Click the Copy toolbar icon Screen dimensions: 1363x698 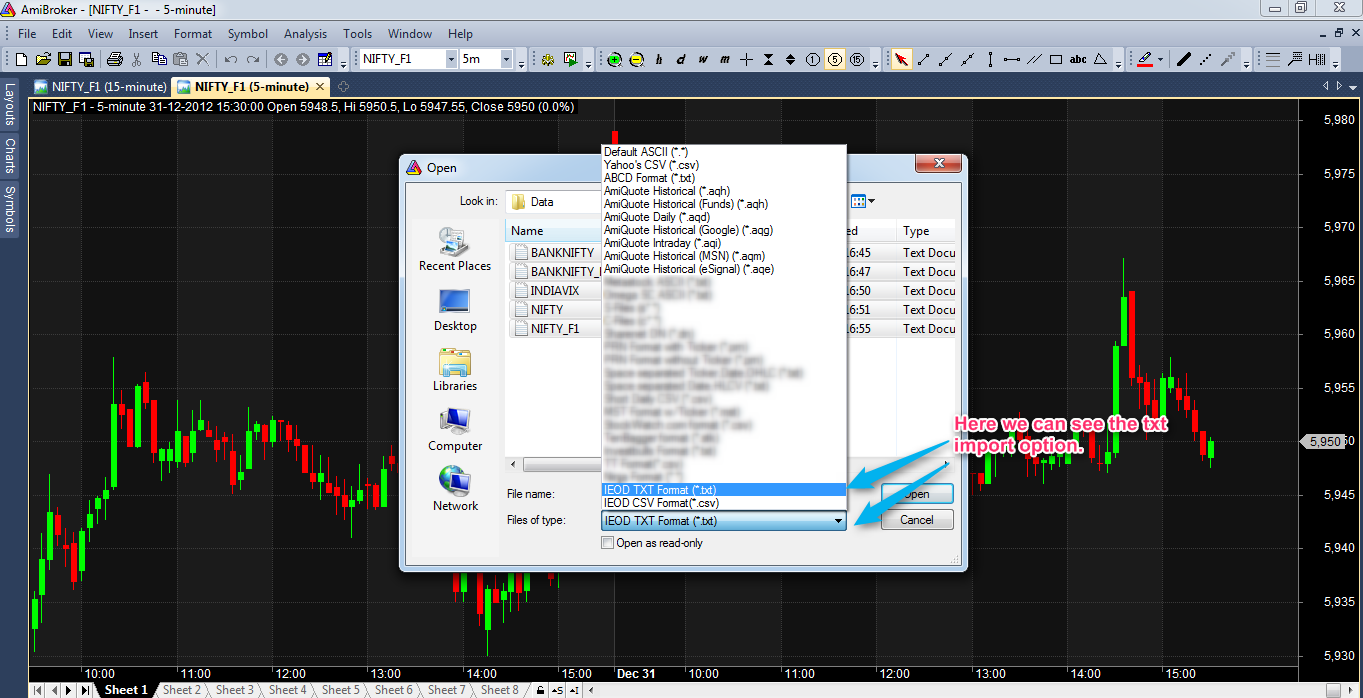pyautogui.click(x=160, y=59)
